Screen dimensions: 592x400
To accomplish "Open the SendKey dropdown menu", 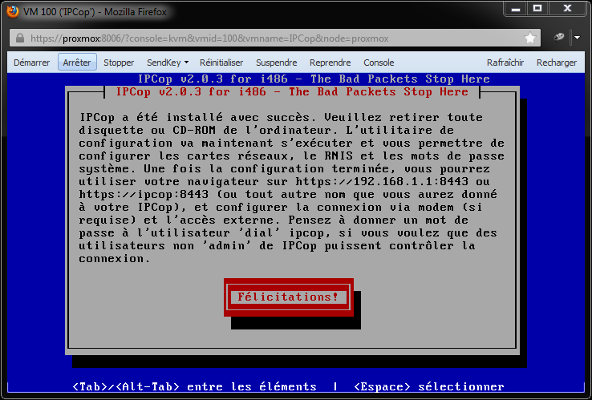I will pos(167,63).
